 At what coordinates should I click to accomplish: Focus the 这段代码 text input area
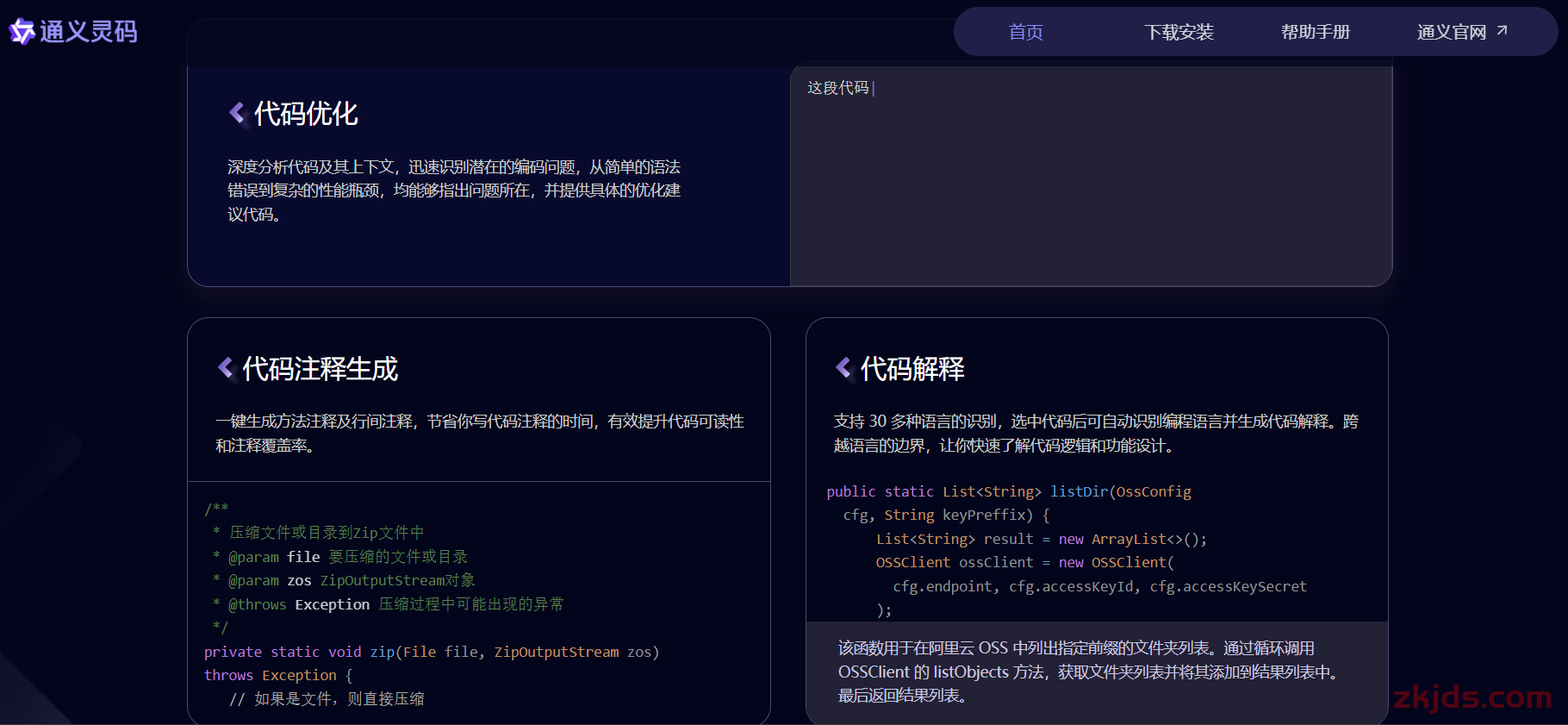[x=1091, y=176]
